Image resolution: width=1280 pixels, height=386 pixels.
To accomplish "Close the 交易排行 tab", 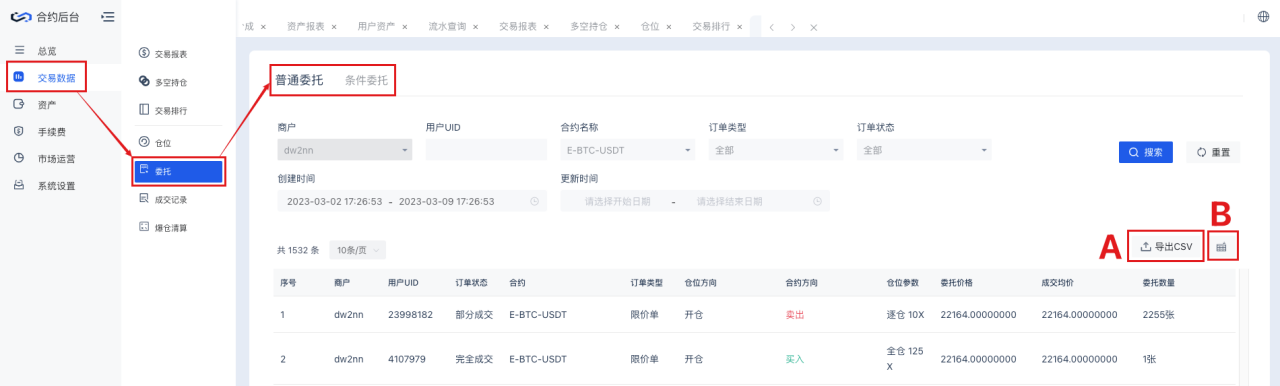I will coord(740,27).
